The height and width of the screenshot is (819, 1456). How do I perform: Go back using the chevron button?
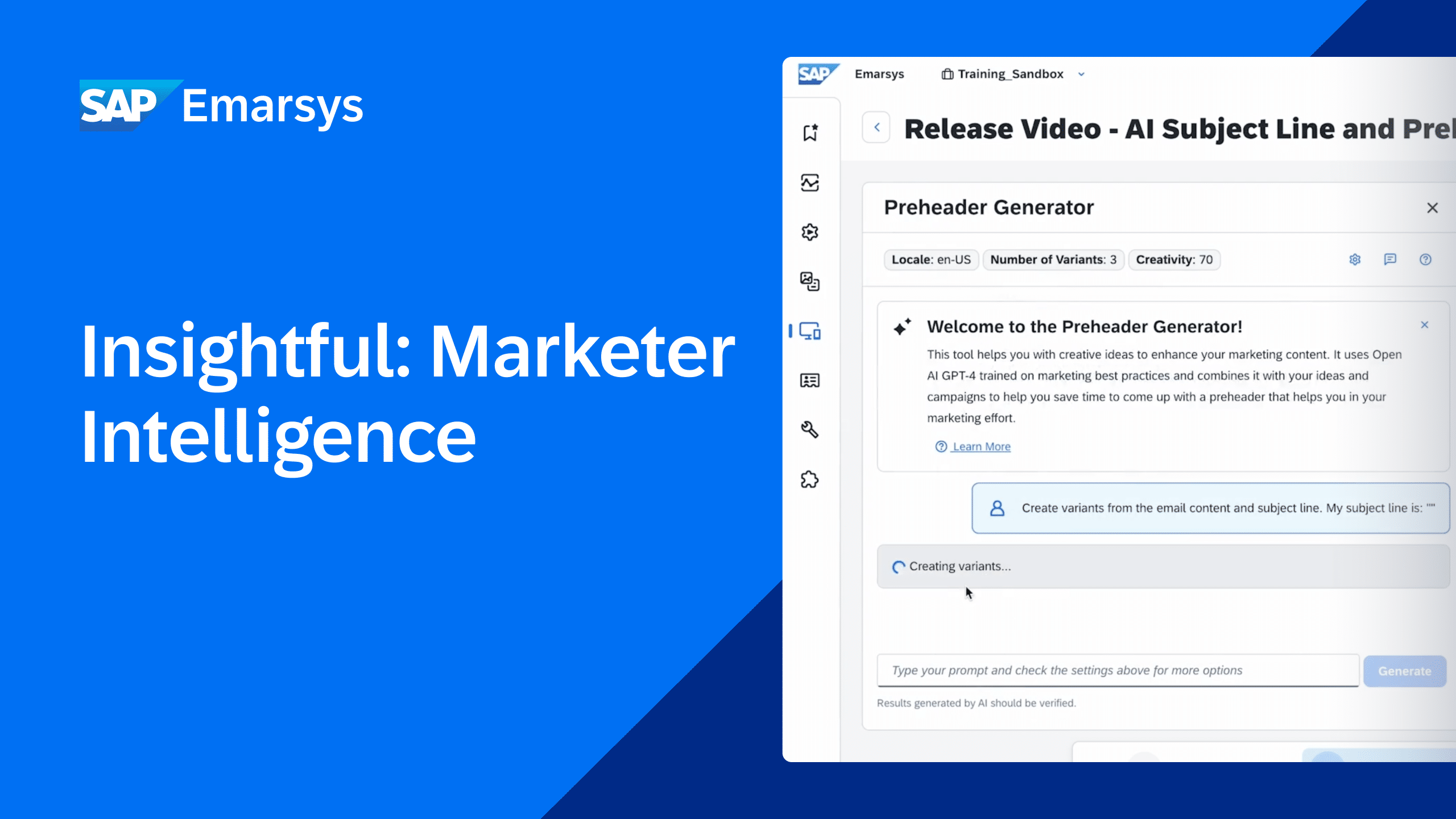(x=876, y=128)
